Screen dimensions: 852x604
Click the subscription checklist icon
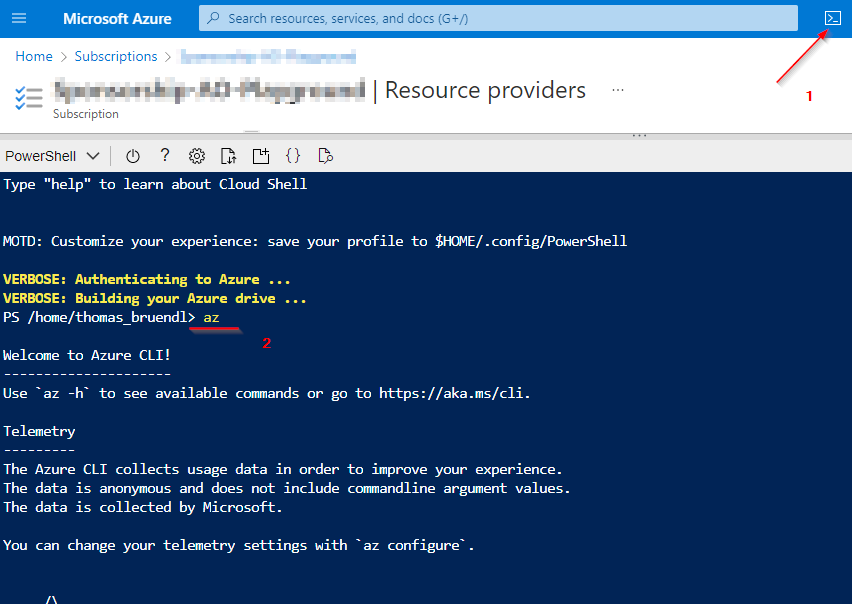29,98
